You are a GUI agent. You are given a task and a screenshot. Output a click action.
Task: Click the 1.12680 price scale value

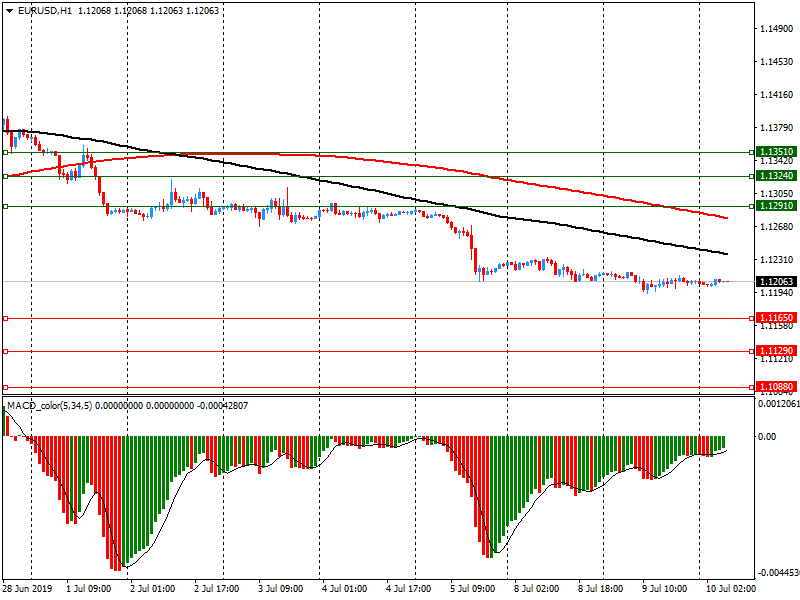coord(777,227)
